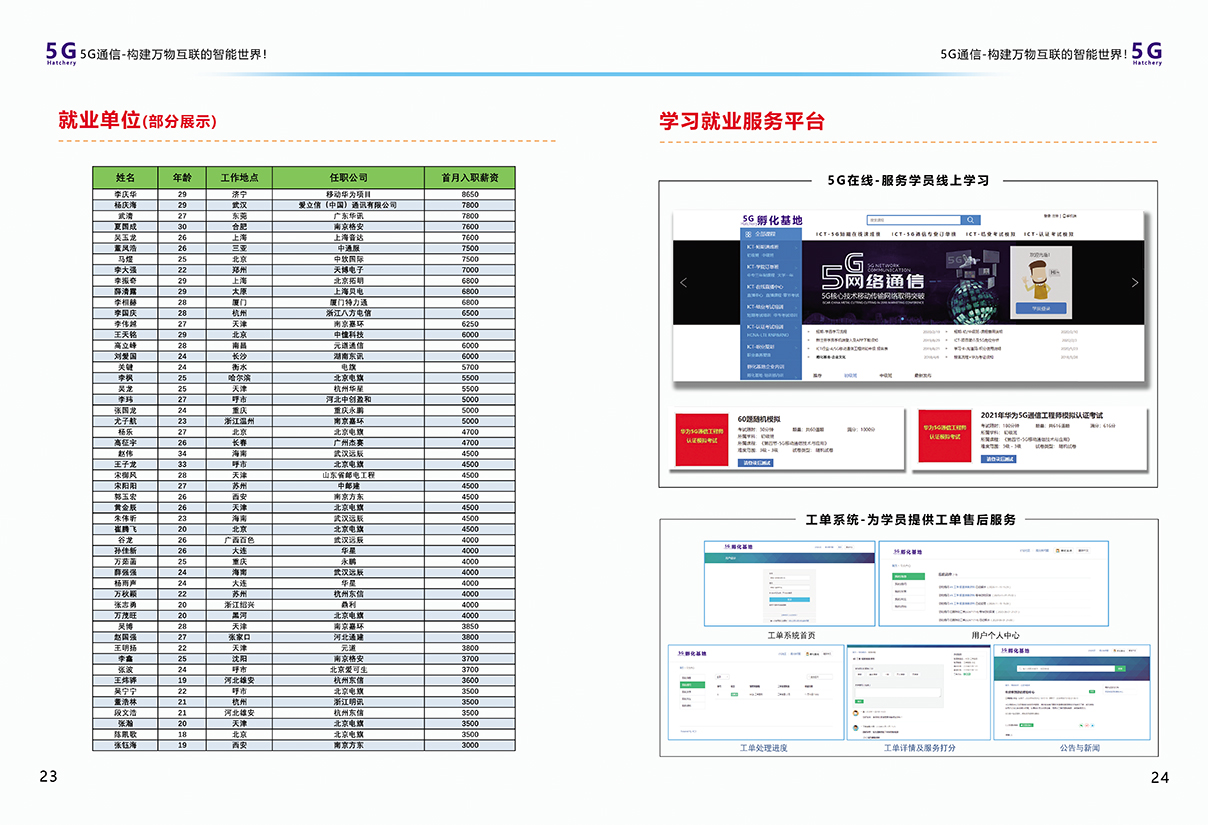Click the 工单系统-为学员提供工单售后服务 panel title
This screenshot has height=825, width=1208.
(910, 519)
